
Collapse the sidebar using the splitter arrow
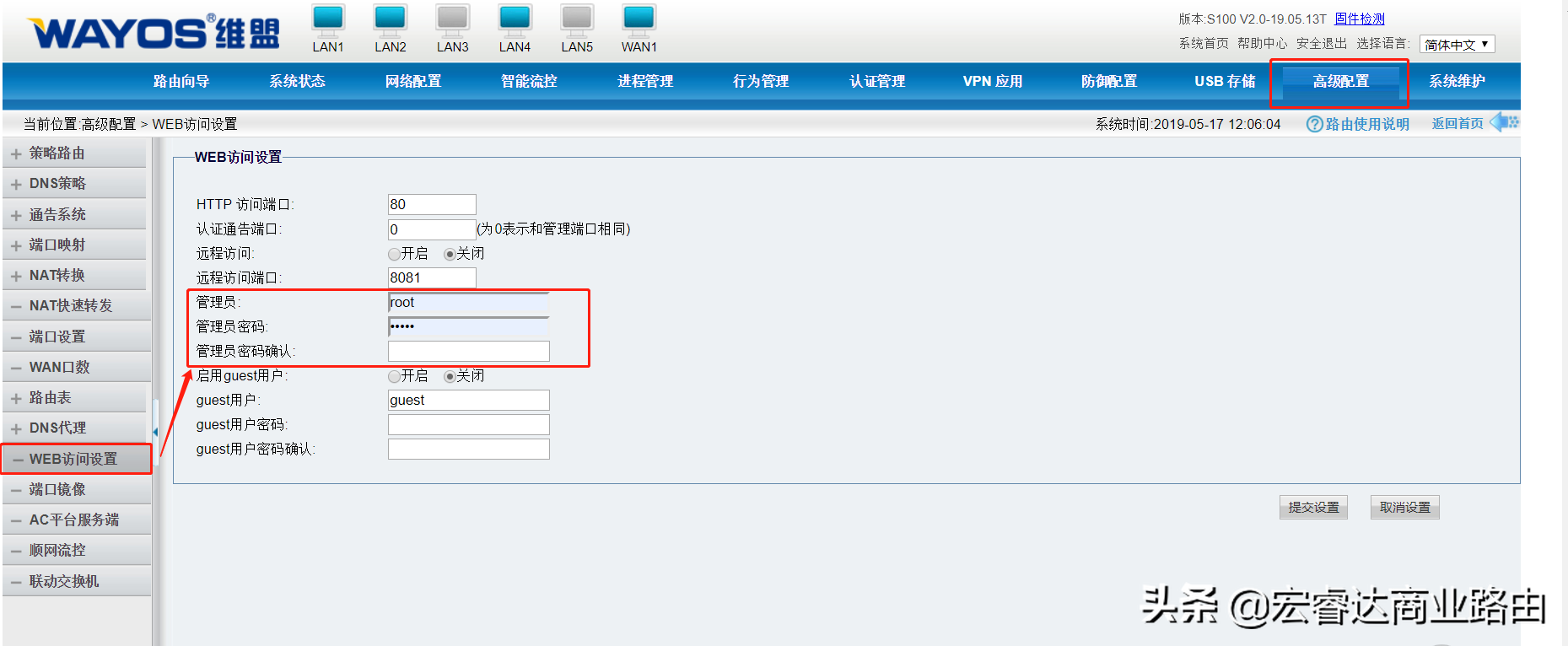point(155,432)
